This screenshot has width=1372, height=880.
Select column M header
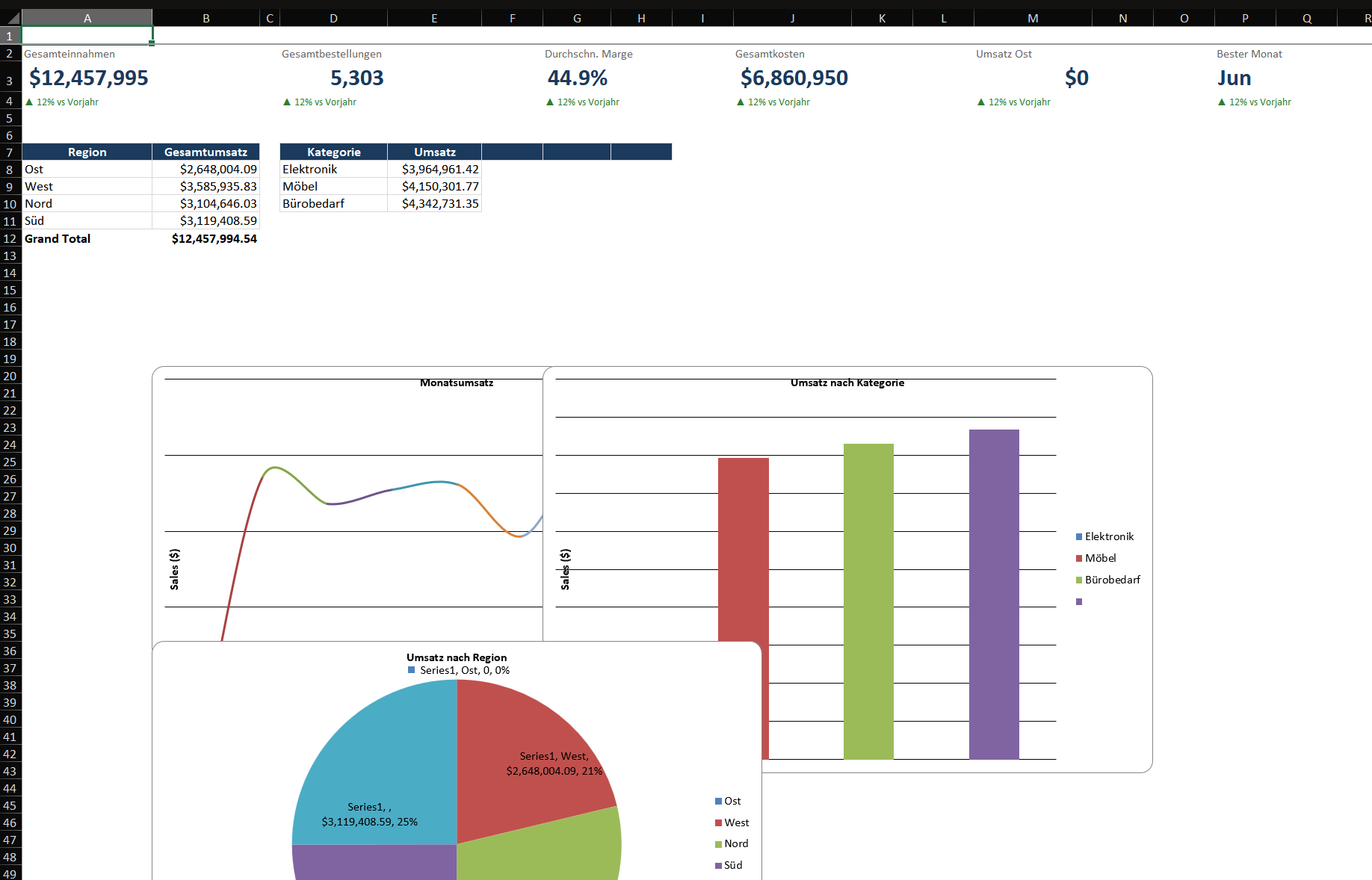click(x=1033, y=18)
